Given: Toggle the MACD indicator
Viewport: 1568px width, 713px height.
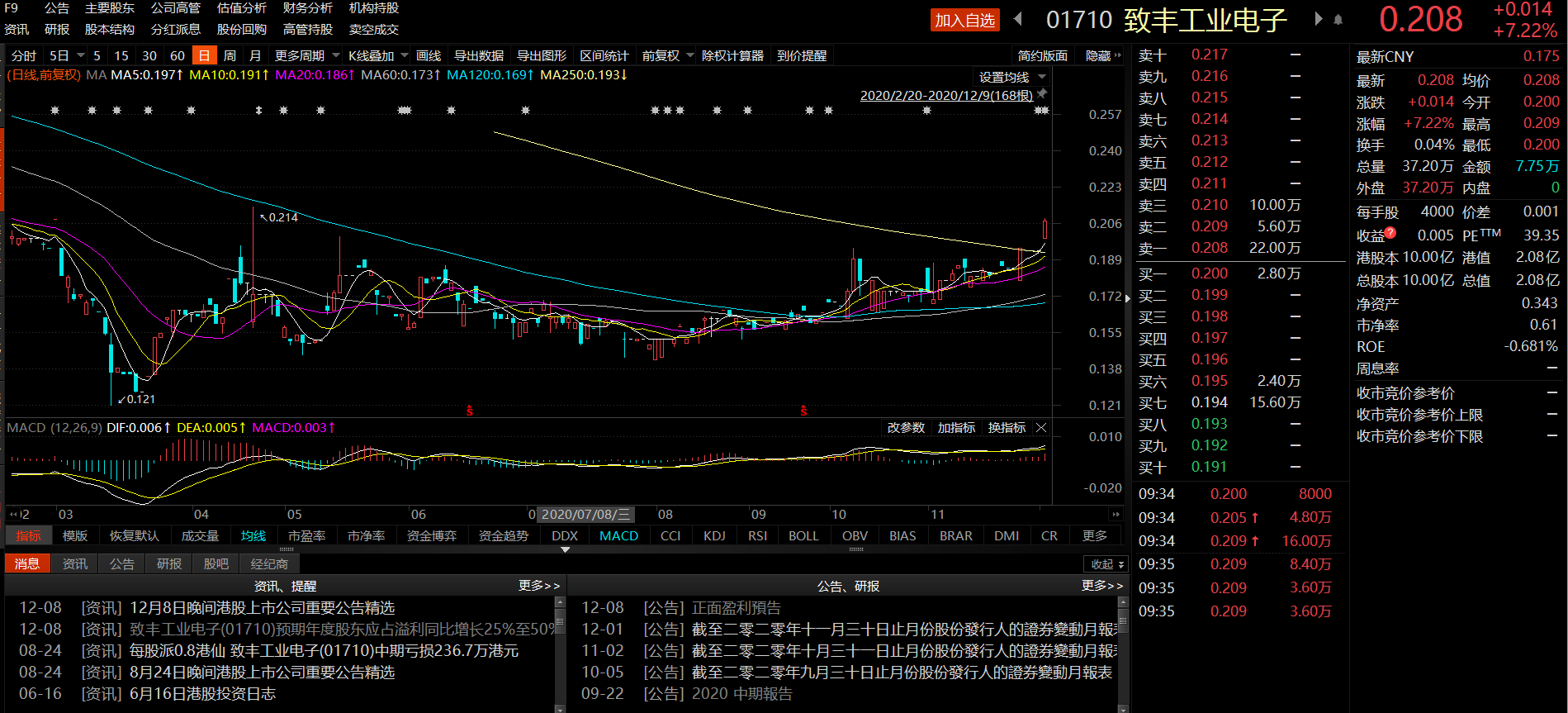Looking at the screenshot, I should [618, 536].
